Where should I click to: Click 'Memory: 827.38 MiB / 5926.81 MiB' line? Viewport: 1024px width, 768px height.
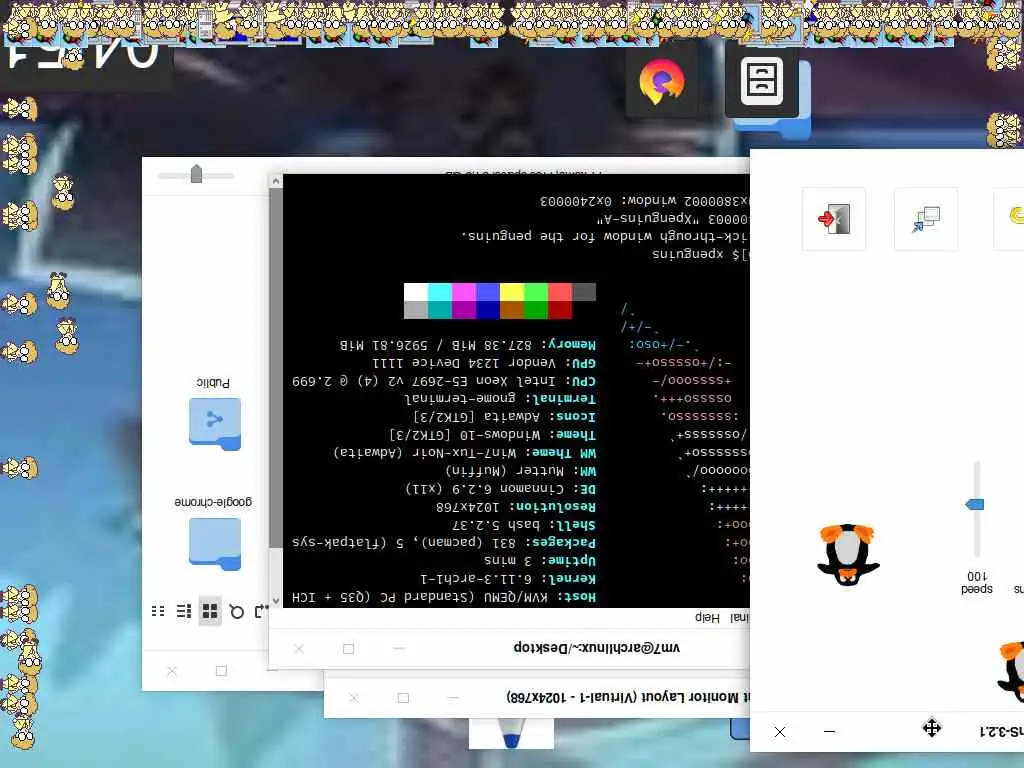(468, 344)
